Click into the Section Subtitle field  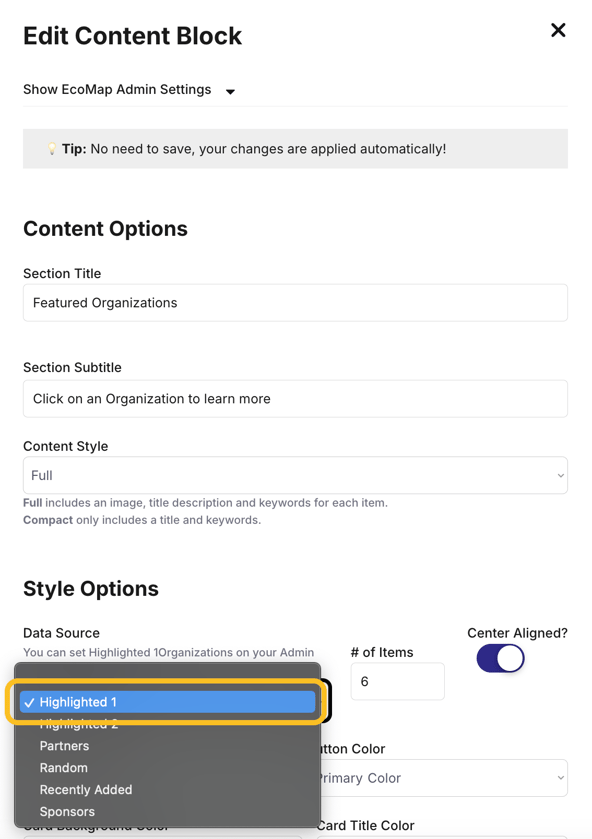(295, 399)
